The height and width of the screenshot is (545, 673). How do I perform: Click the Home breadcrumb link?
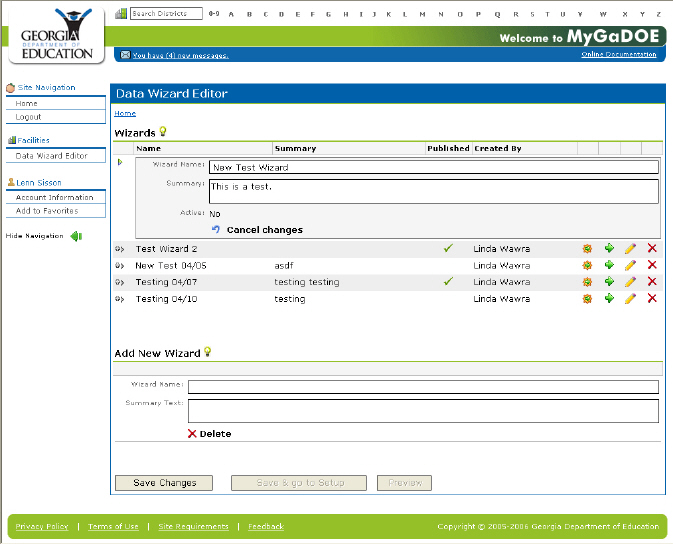(x=125, y=113)
